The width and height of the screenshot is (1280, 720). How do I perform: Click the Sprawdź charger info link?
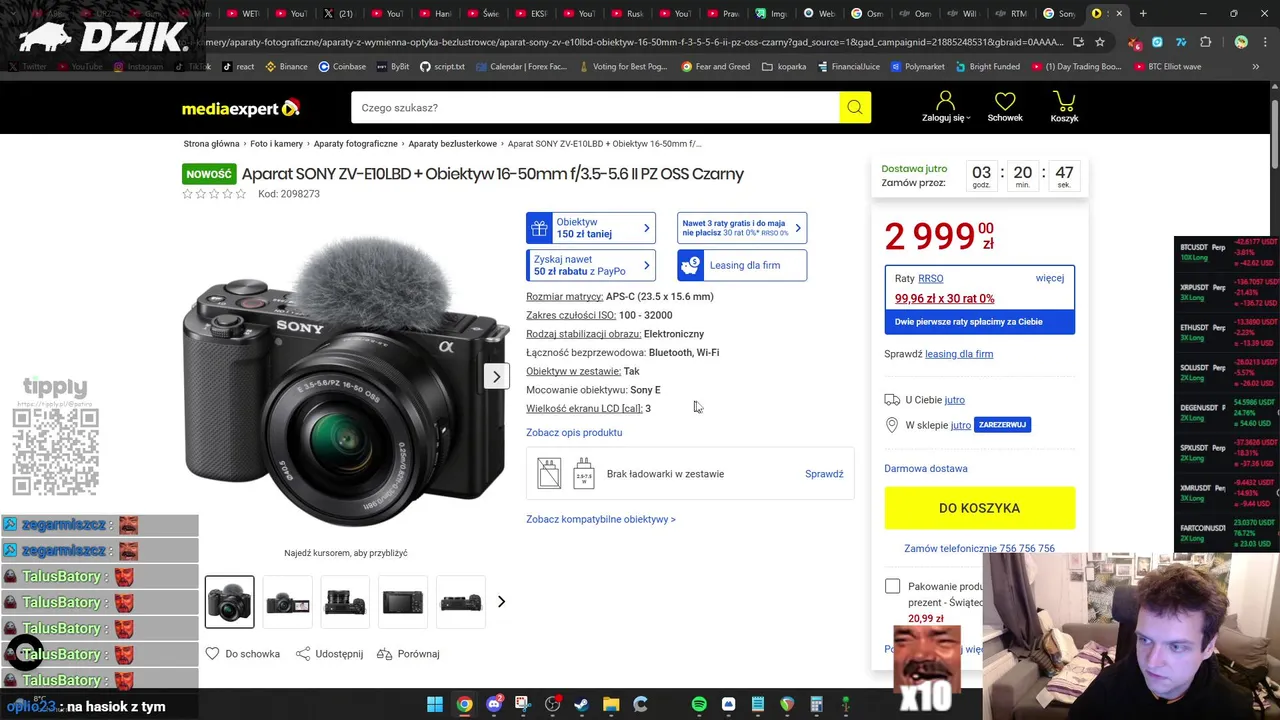tap(824, 474)
